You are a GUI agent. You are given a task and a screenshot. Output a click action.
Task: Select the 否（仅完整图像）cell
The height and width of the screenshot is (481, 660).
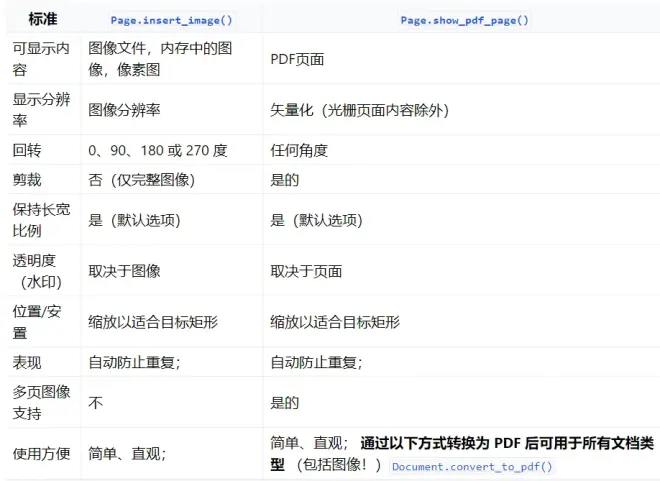pos(141,180)
